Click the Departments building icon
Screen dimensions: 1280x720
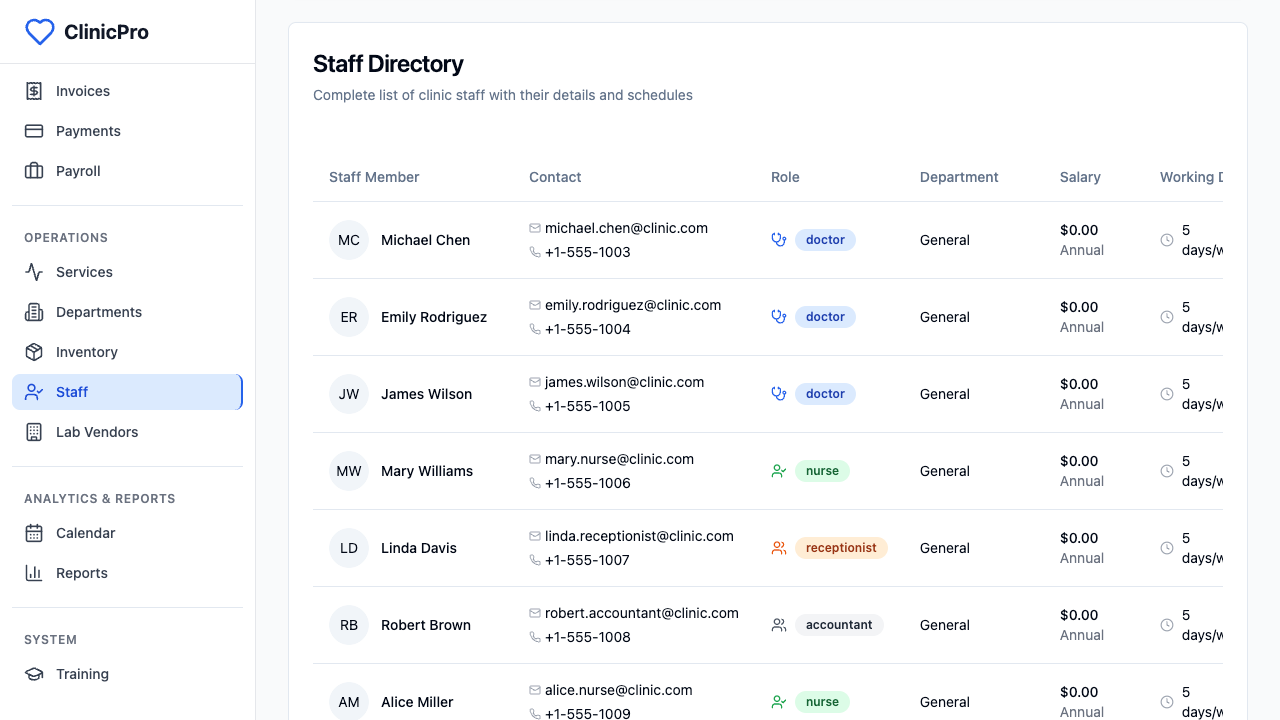coord(34,312)
